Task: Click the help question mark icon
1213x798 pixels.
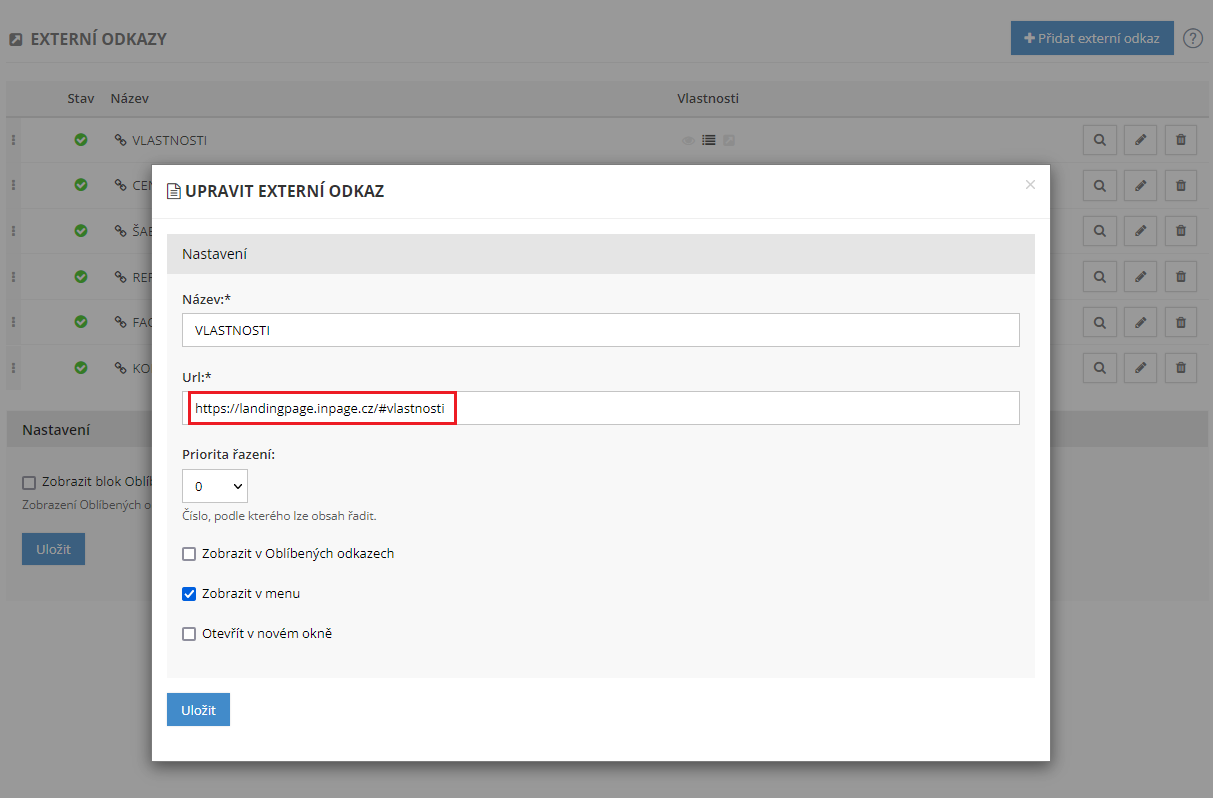Action: tap(1192, 38)
